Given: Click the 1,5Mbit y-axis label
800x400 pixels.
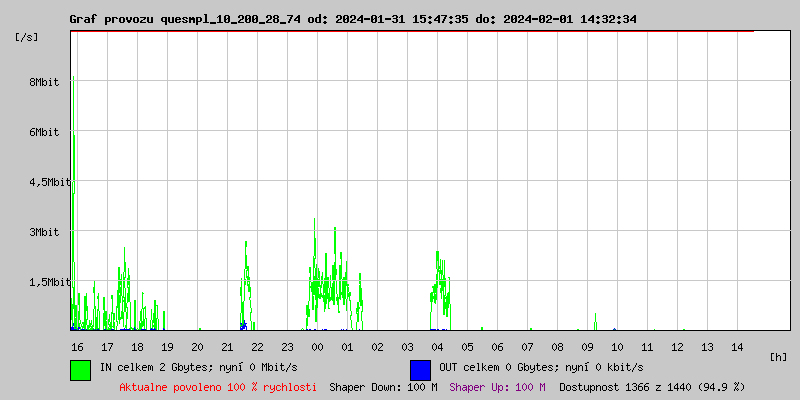Looking at the screenshot, I should coord(46,282).
